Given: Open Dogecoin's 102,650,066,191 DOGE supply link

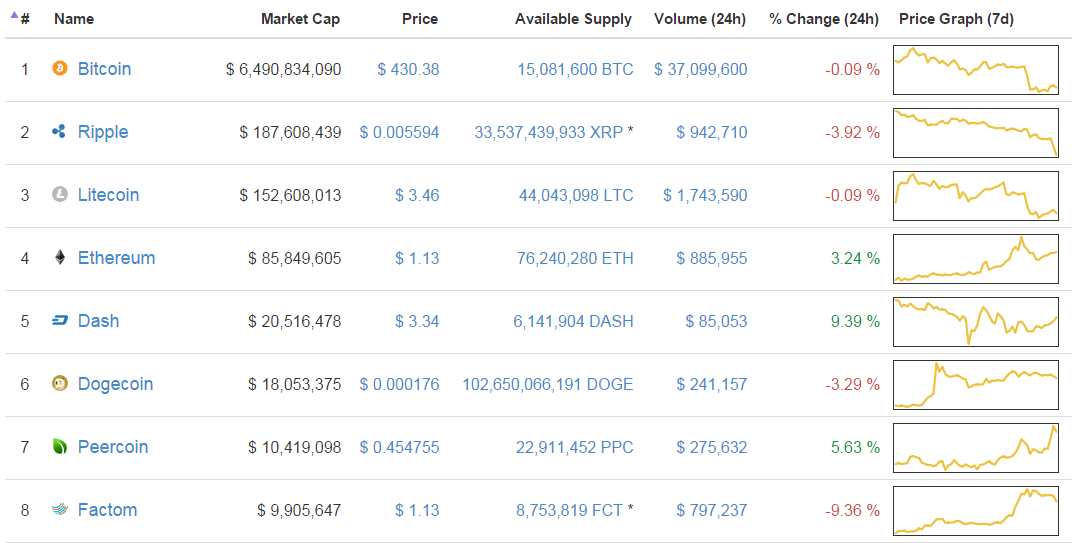Looking at the screenshot, I should 547,384.
